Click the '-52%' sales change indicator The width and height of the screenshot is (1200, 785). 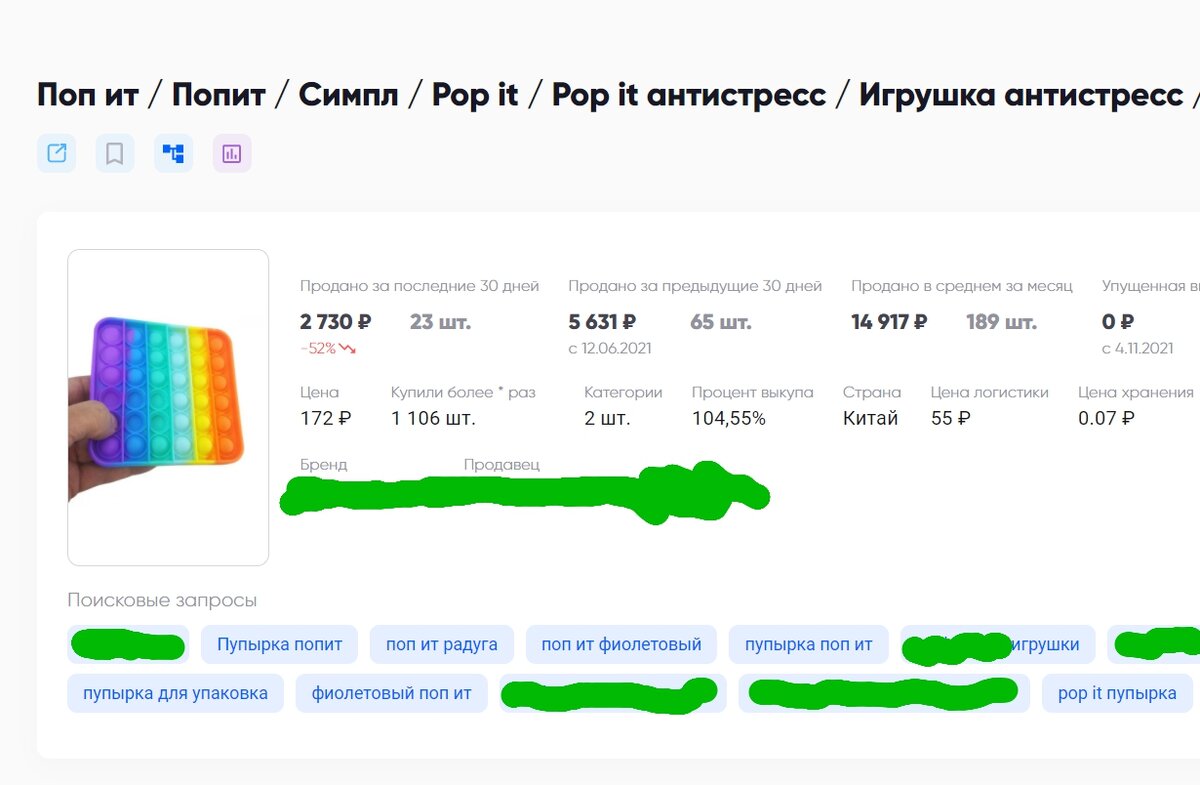tap(318, 349)
